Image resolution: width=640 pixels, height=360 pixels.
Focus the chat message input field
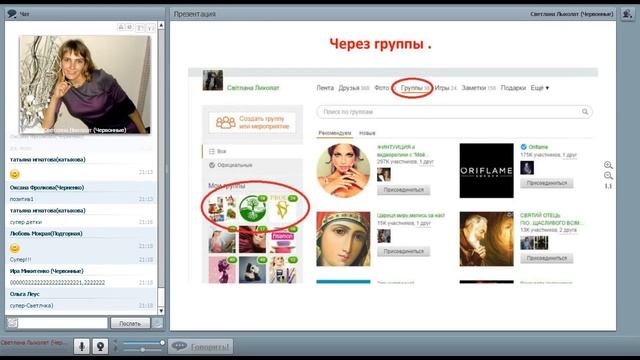[63, 323]
